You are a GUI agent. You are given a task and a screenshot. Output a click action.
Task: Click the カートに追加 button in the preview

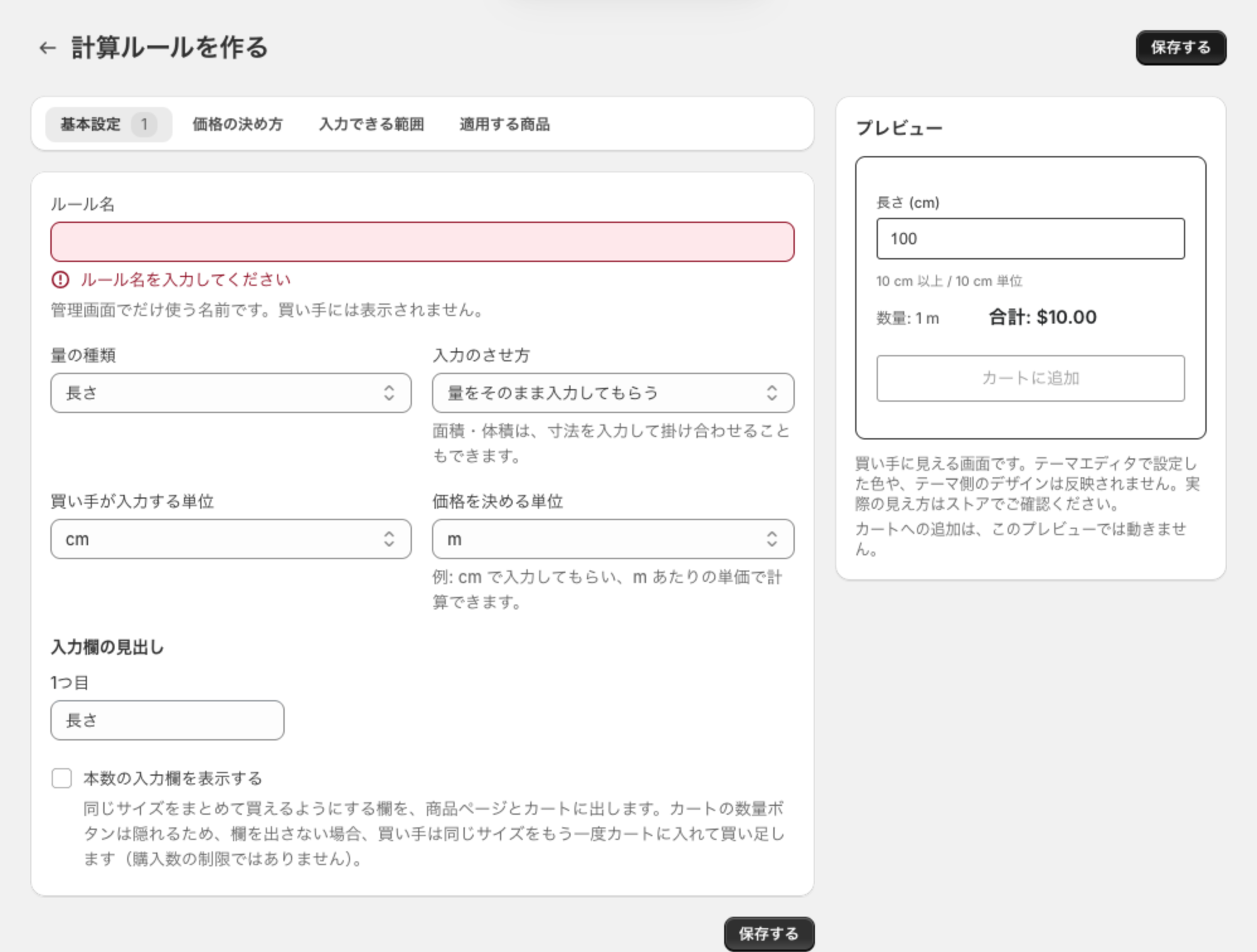click(x=1030, y=378)
